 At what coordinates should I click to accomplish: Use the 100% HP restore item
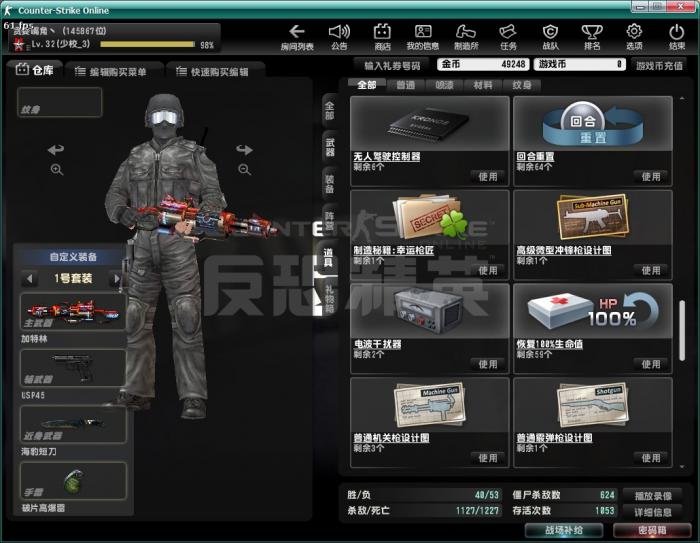(651, 364)
